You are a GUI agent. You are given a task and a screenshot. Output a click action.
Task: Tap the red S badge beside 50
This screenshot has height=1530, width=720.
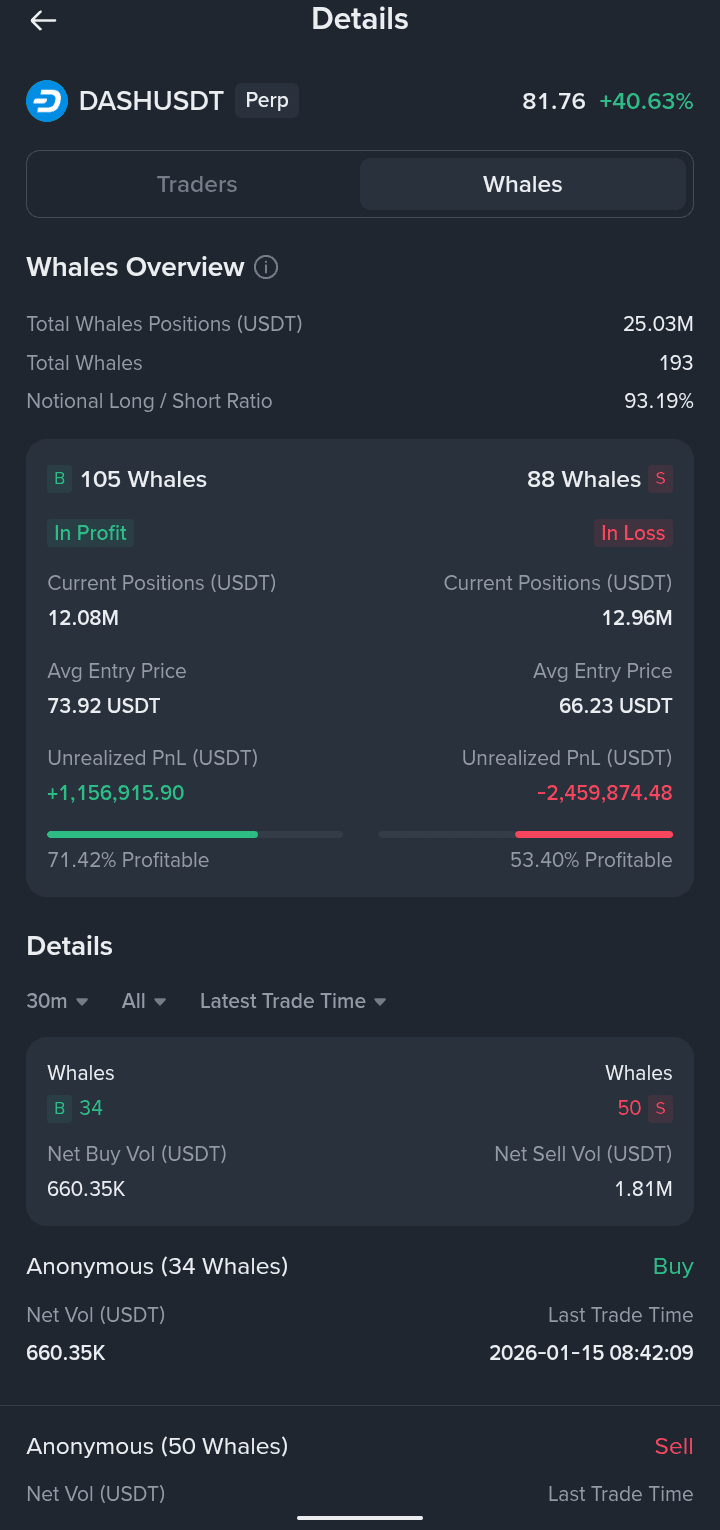(660, 1107)
